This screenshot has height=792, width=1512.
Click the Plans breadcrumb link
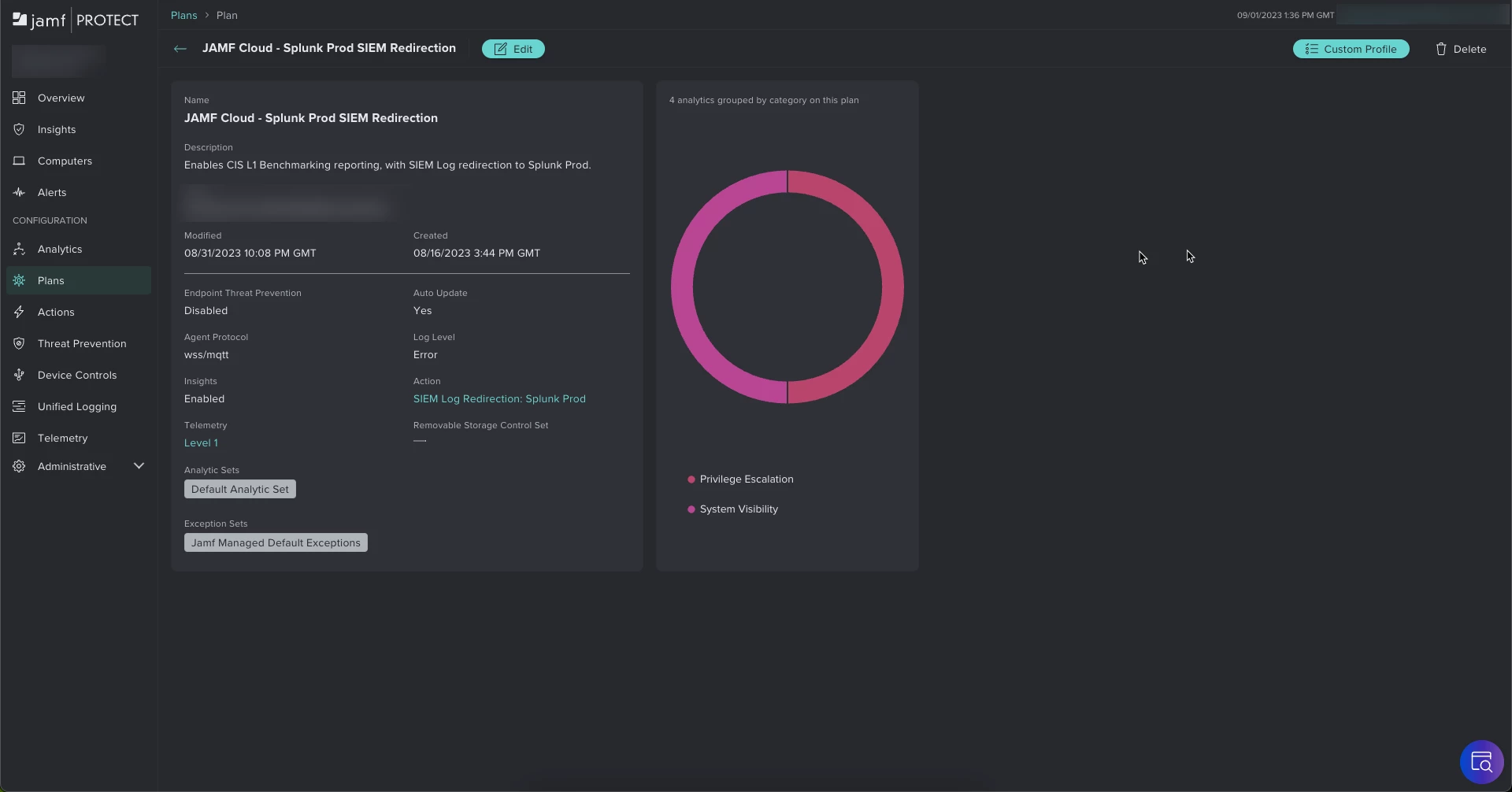(x=183, y=15)
